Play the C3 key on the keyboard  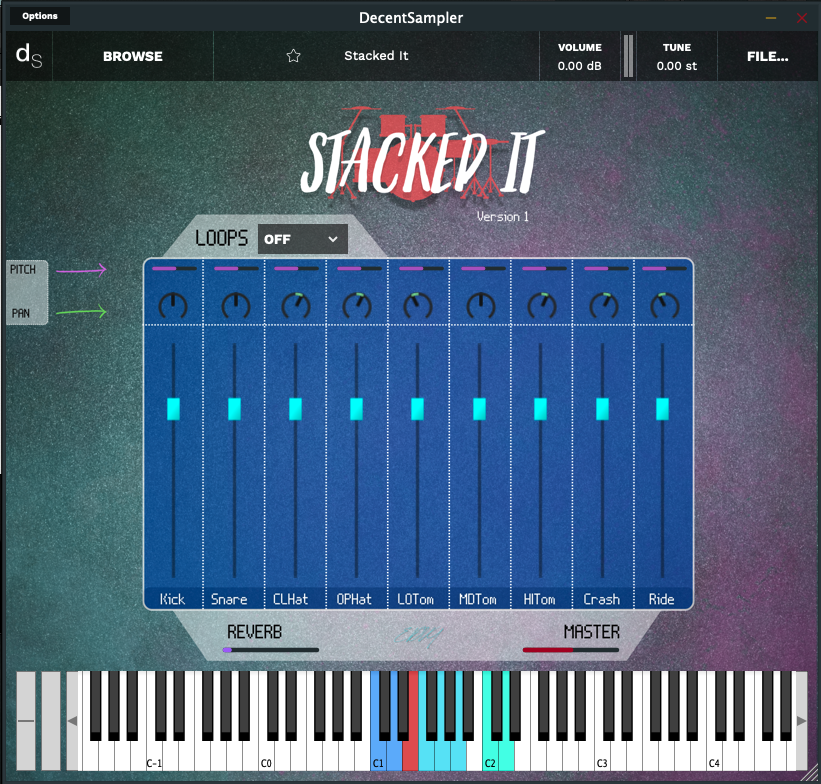pyautogui.click(x=602, y=756)
